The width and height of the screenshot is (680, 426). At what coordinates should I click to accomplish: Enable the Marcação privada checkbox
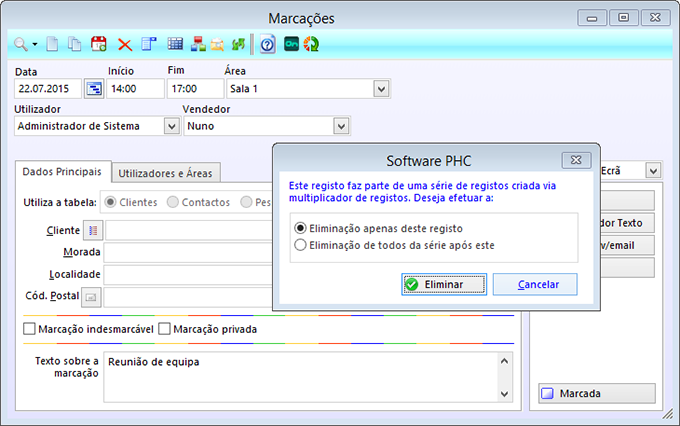[x=164, y=329]
